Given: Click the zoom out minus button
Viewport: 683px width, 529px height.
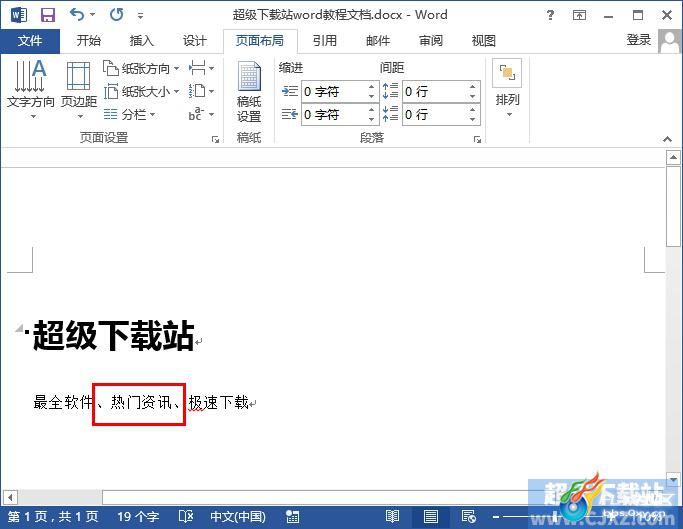Looking at the screenshot, I should pos(496,517).
